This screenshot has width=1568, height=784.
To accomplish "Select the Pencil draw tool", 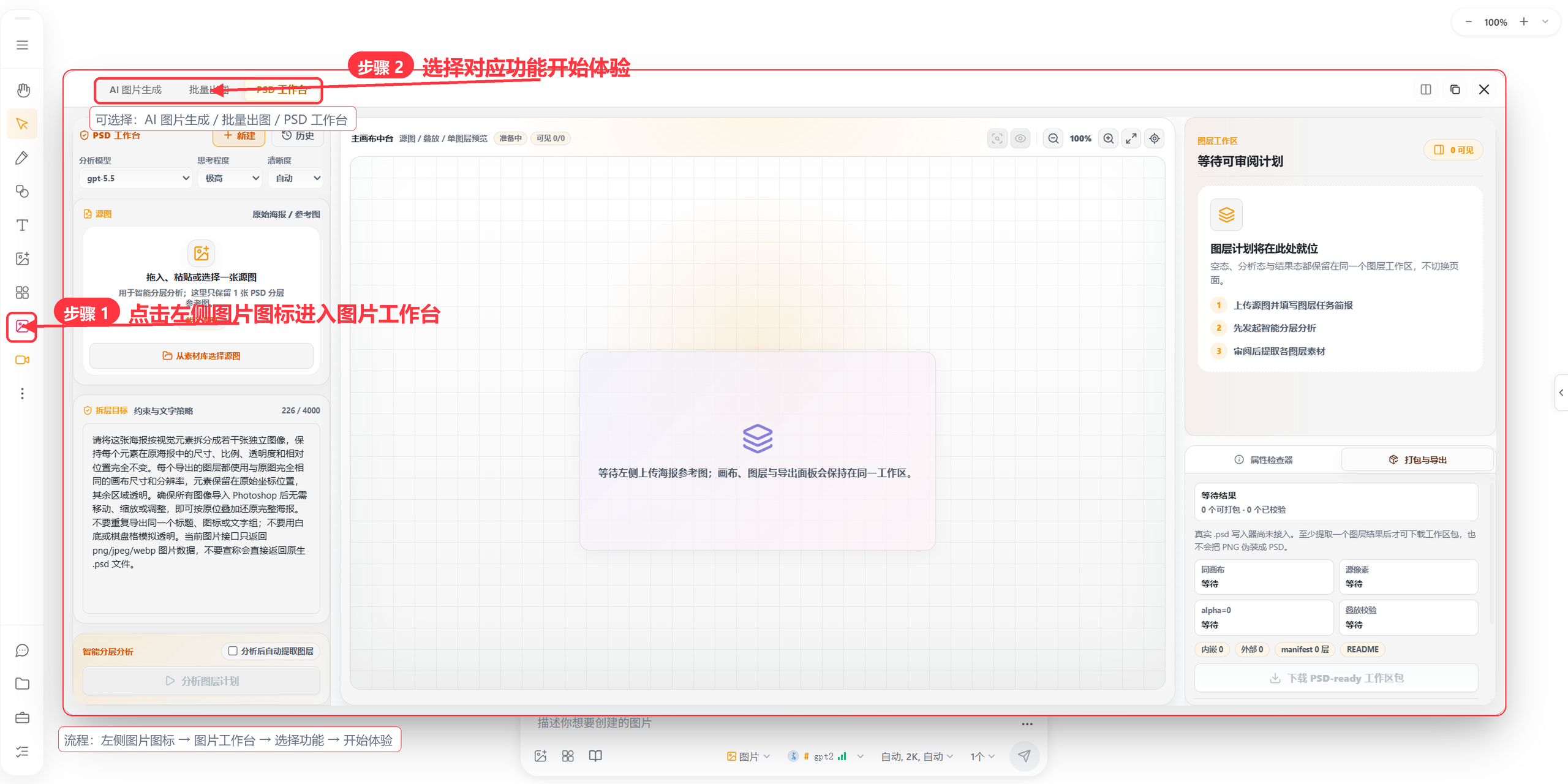I will click(x=22, y=158).
